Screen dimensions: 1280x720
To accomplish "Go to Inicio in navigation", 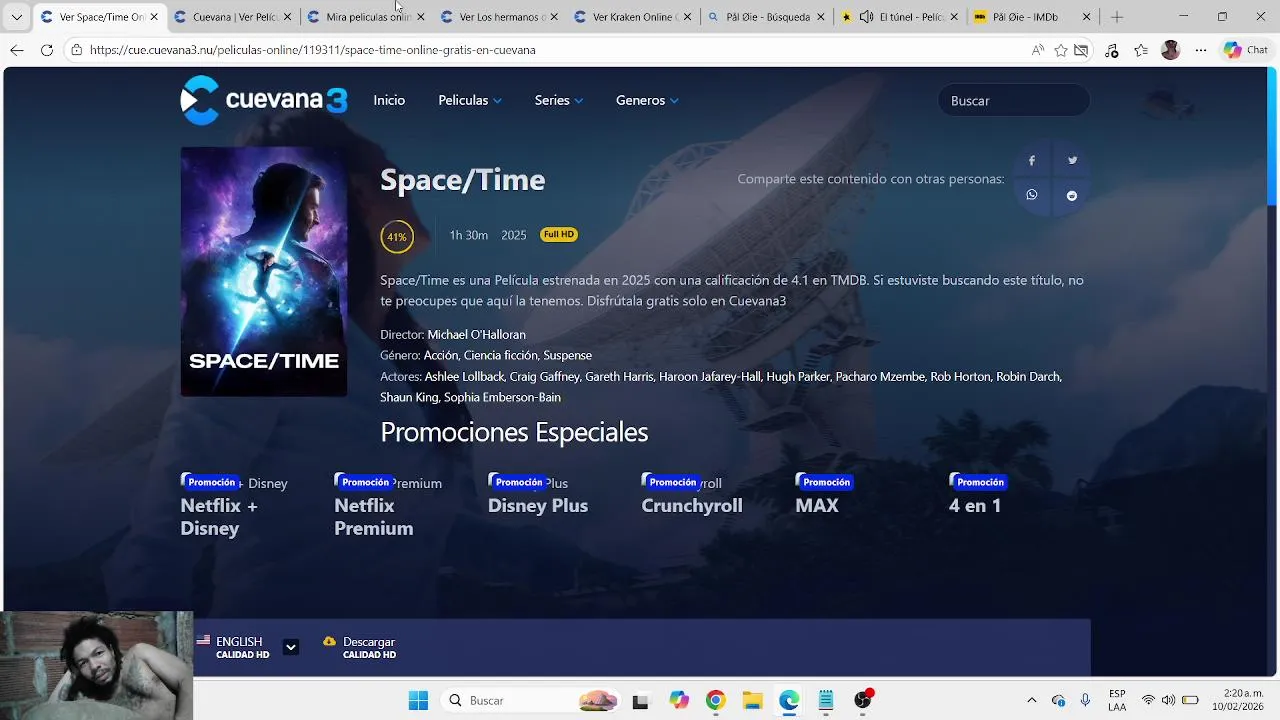I will click(389, 100).
